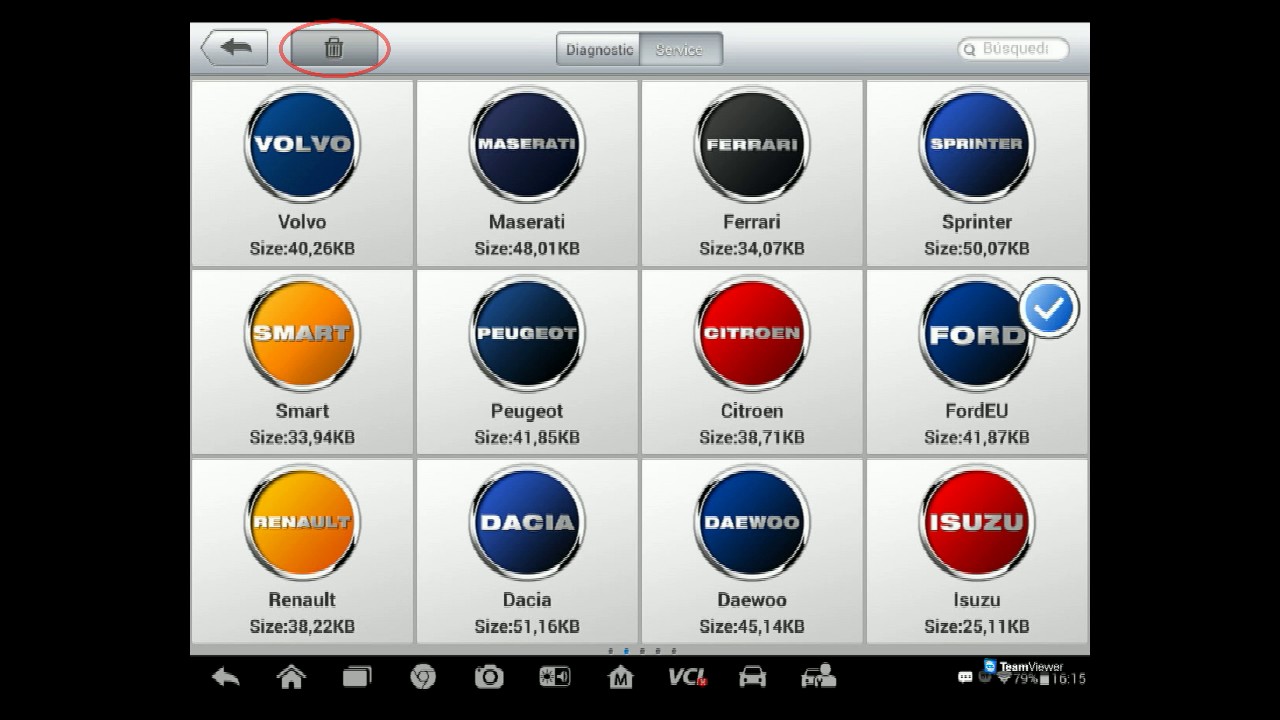Launch the Chrome browser icon
Image resolution: width=1280 pixels, height=720 pixels.
click(x=423, y=677)
